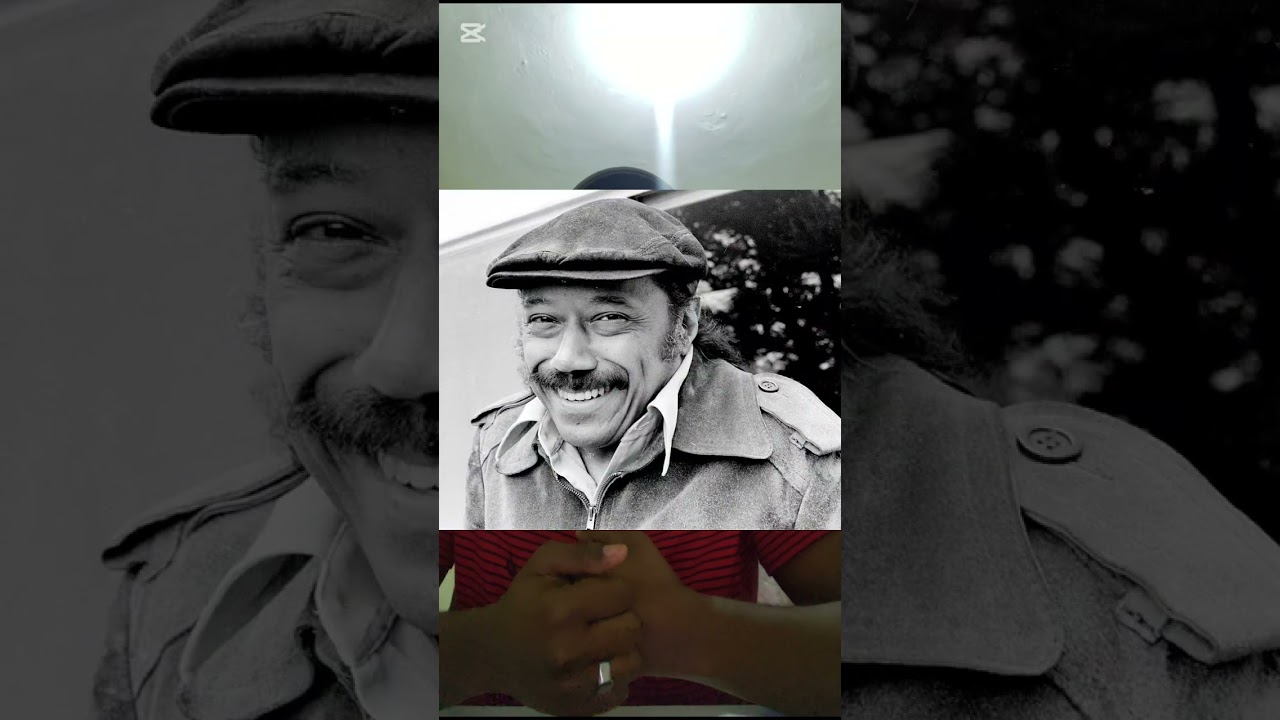Click the clasped hands clip at the bottom
This screenshot has height=720, width=1280.
[640, 623]
